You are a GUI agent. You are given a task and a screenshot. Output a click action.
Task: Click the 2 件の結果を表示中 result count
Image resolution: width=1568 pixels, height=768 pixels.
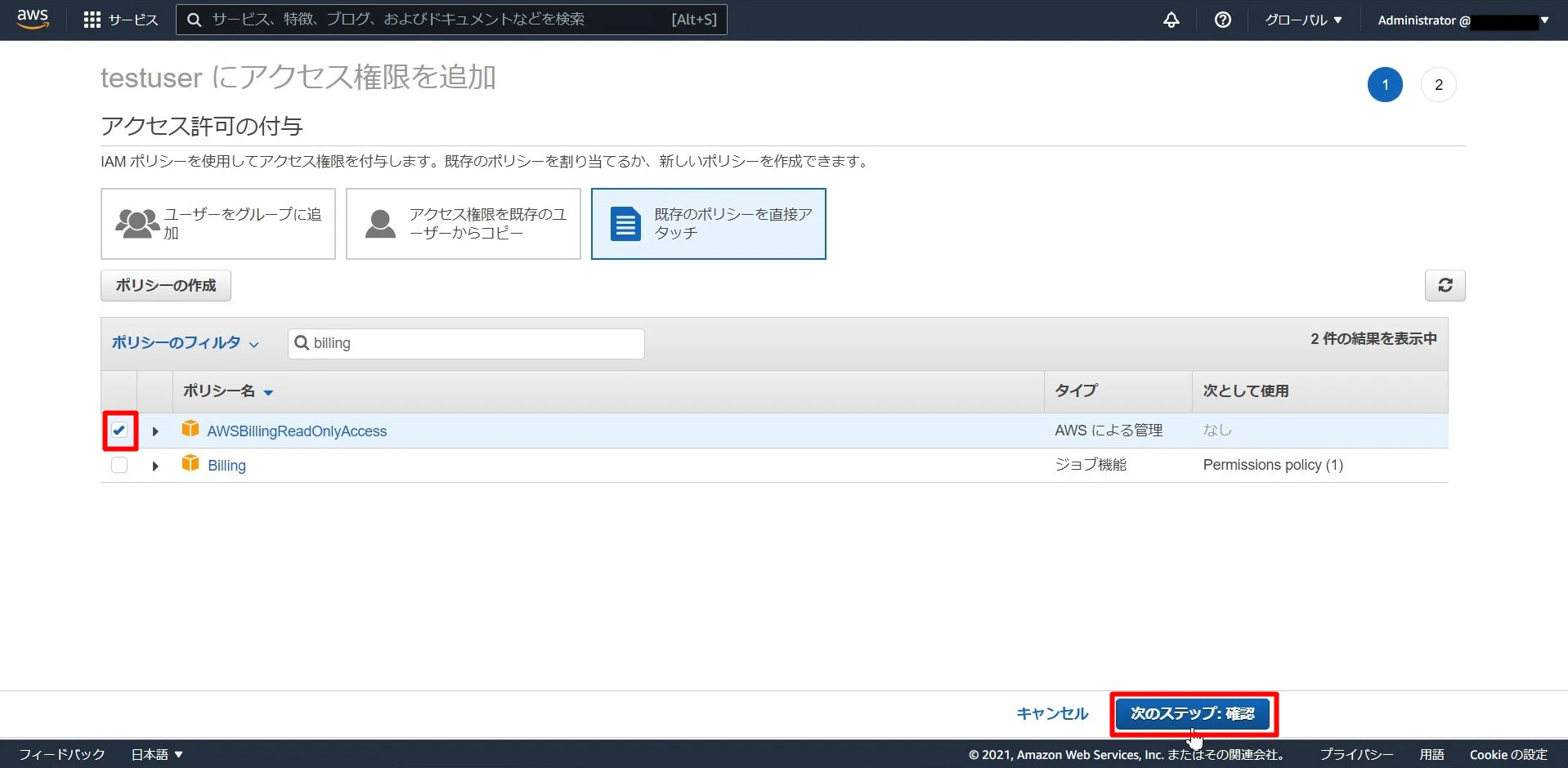1373,338
